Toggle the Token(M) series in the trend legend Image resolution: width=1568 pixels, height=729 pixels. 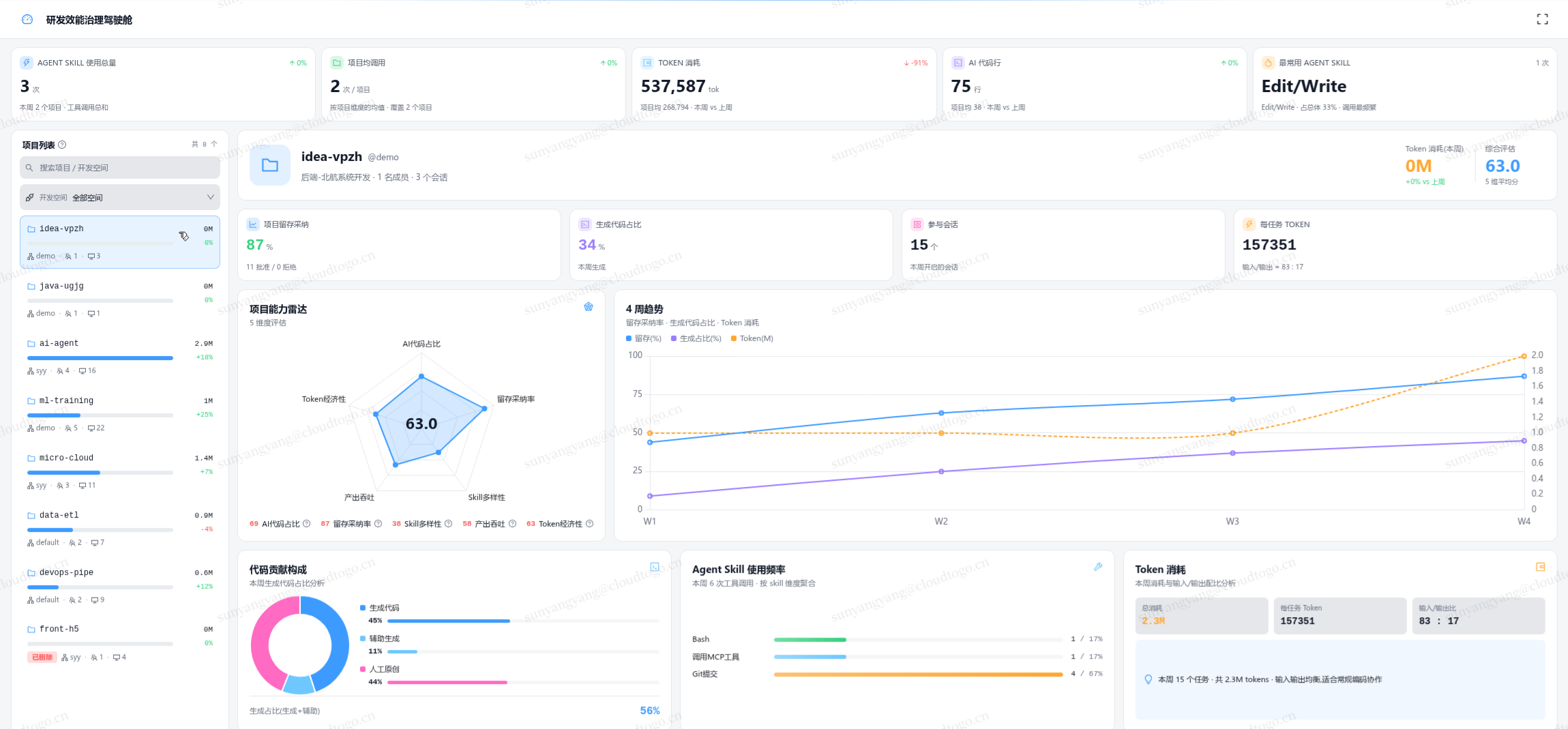(x=752, y=338)
